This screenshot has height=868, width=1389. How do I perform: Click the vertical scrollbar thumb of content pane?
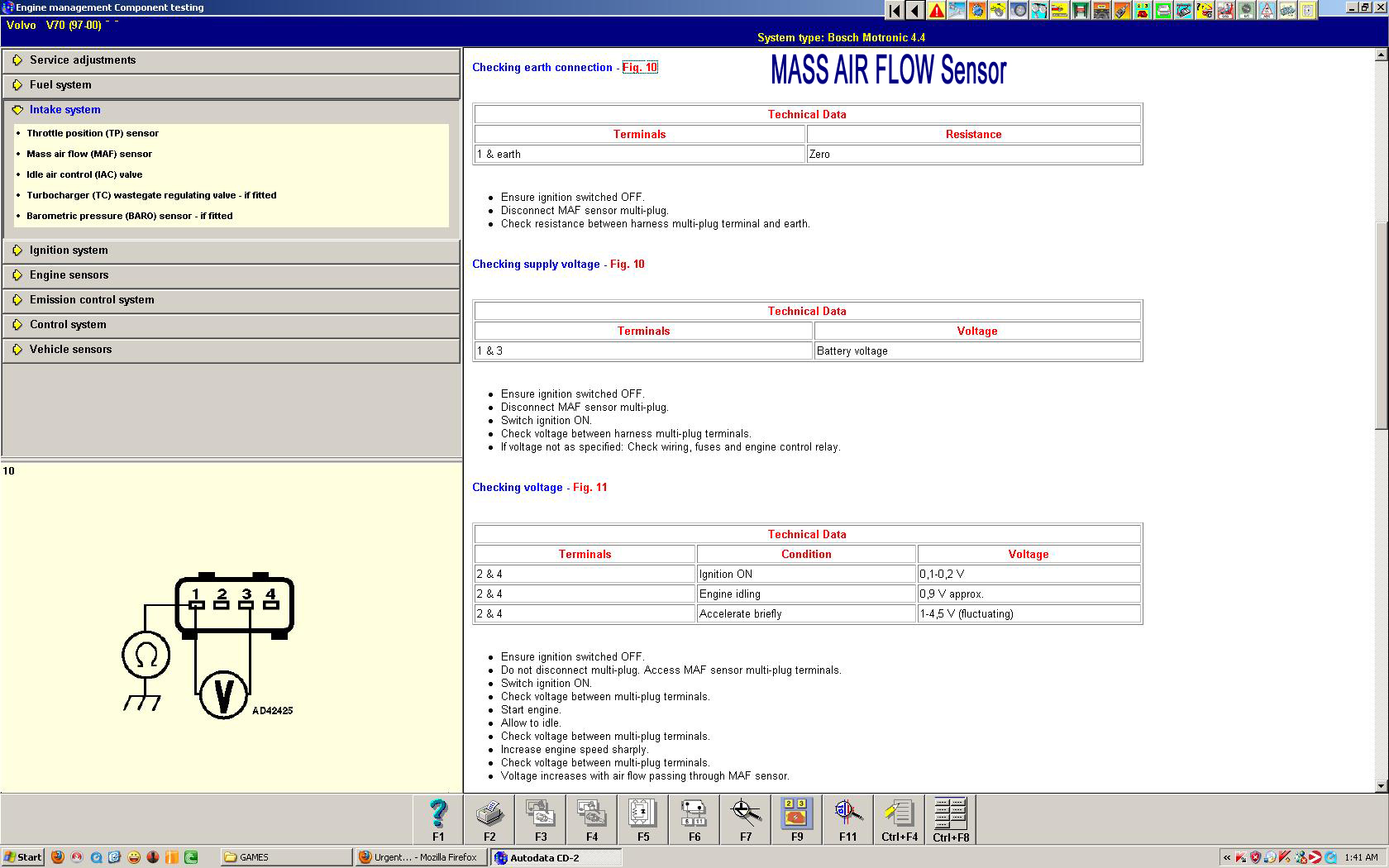pyautogui.click(x=1381, y=325)
